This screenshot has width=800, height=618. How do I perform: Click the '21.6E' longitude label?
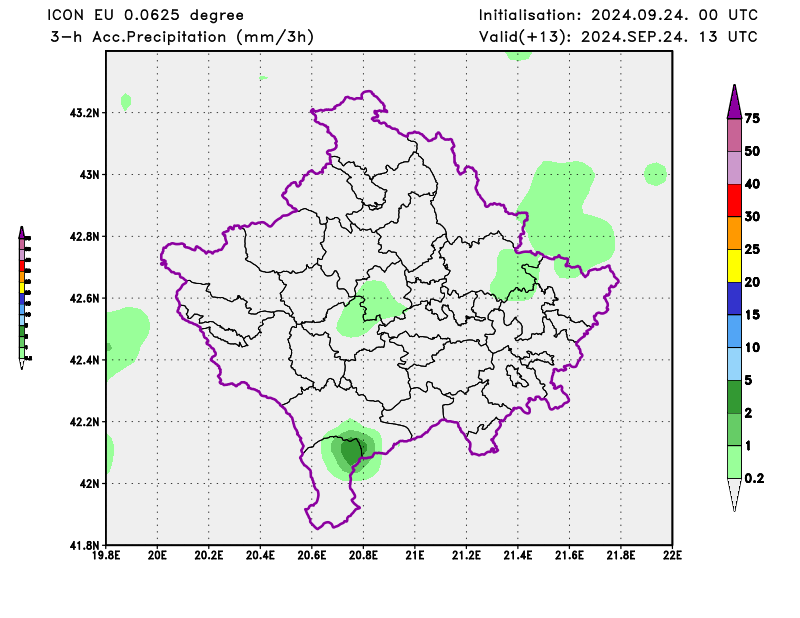[569, 555]
